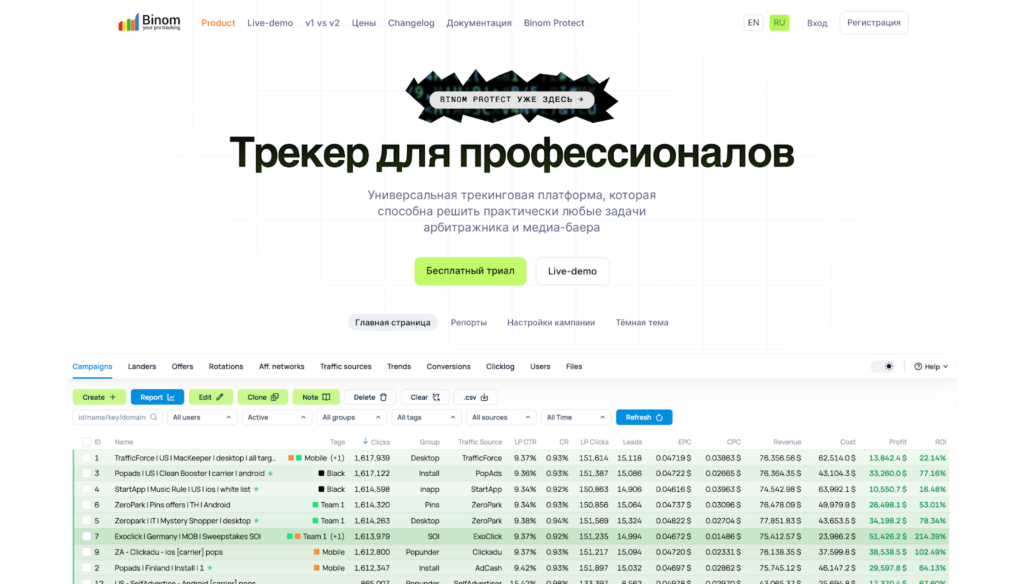The width and height of the screenshot is (1024, 584).
Task: Click the Бесплатный триал button
Action: pos(470,271)
